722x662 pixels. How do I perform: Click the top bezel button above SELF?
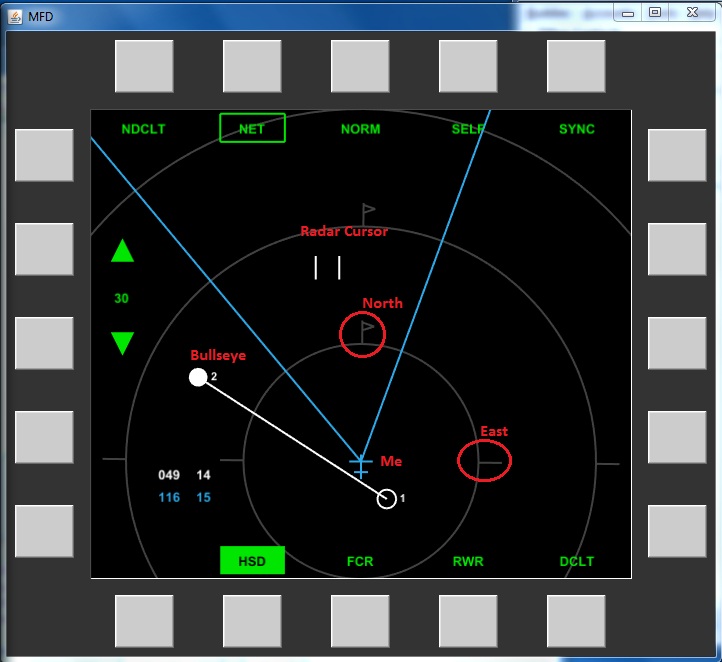pos(468,66)
